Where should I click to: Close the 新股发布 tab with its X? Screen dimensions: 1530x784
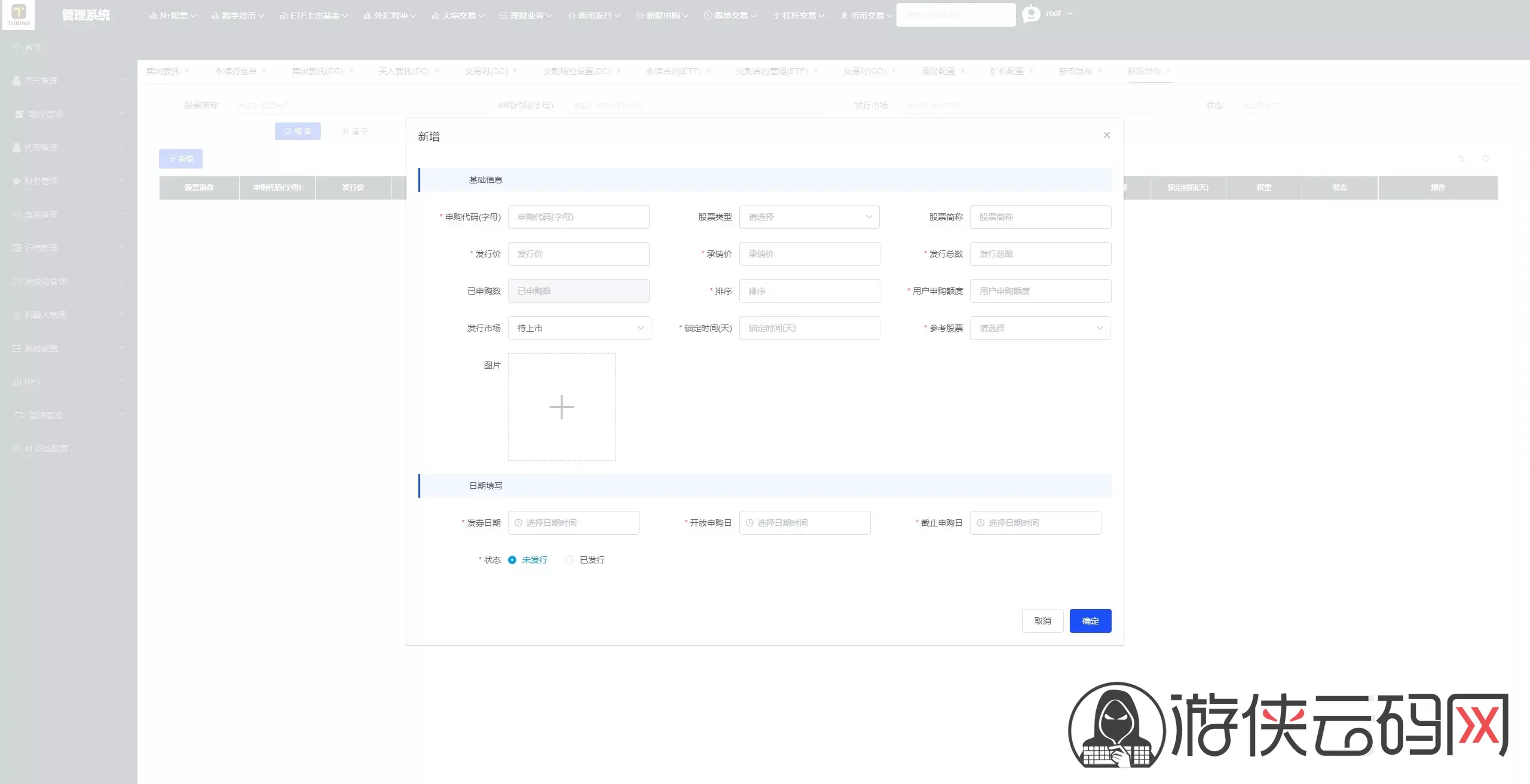[x=1168, y=71]
